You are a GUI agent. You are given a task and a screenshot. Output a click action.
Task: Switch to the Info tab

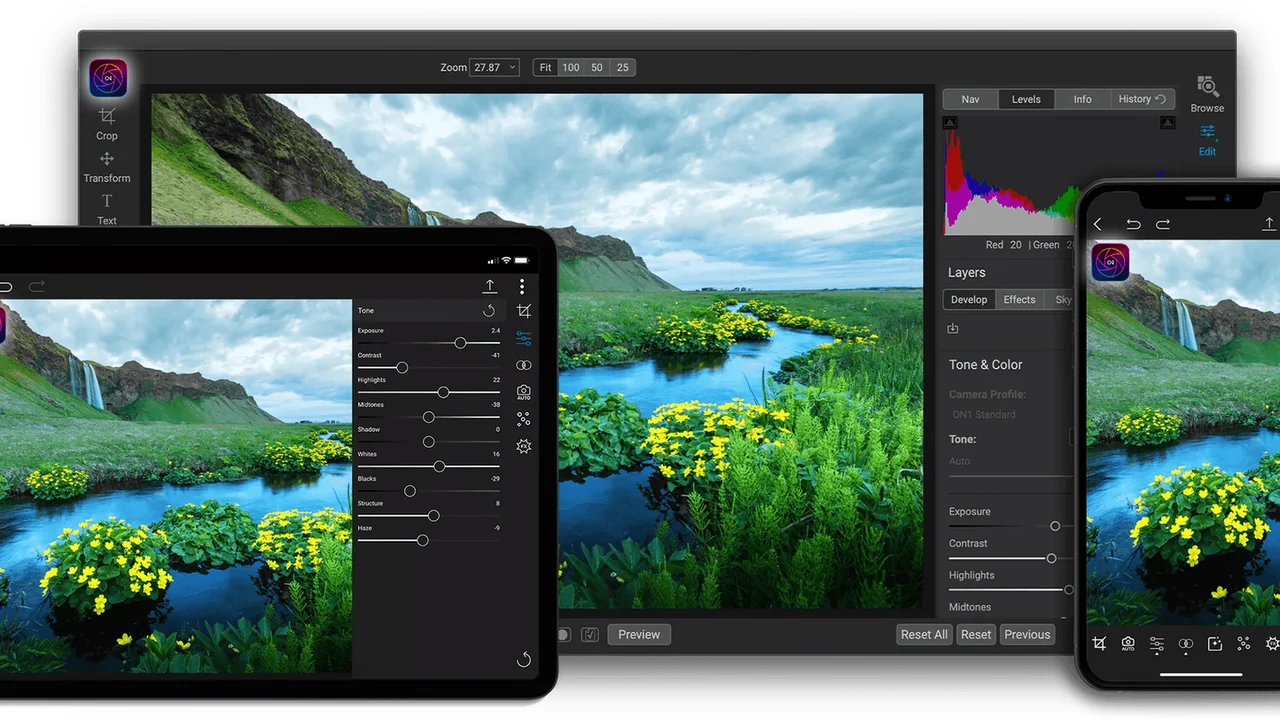tap(1082, 99)
